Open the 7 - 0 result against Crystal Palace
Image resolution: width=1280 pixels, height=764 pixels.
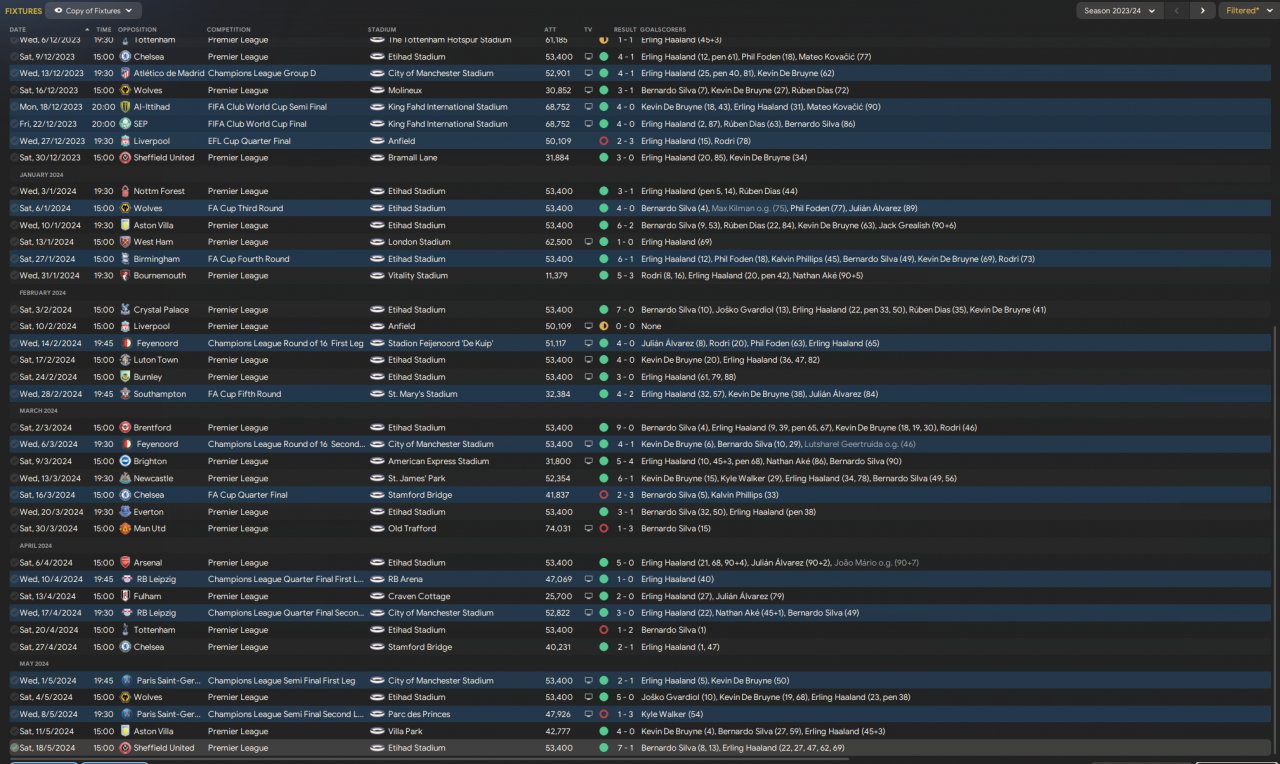[x=625, y=310]
